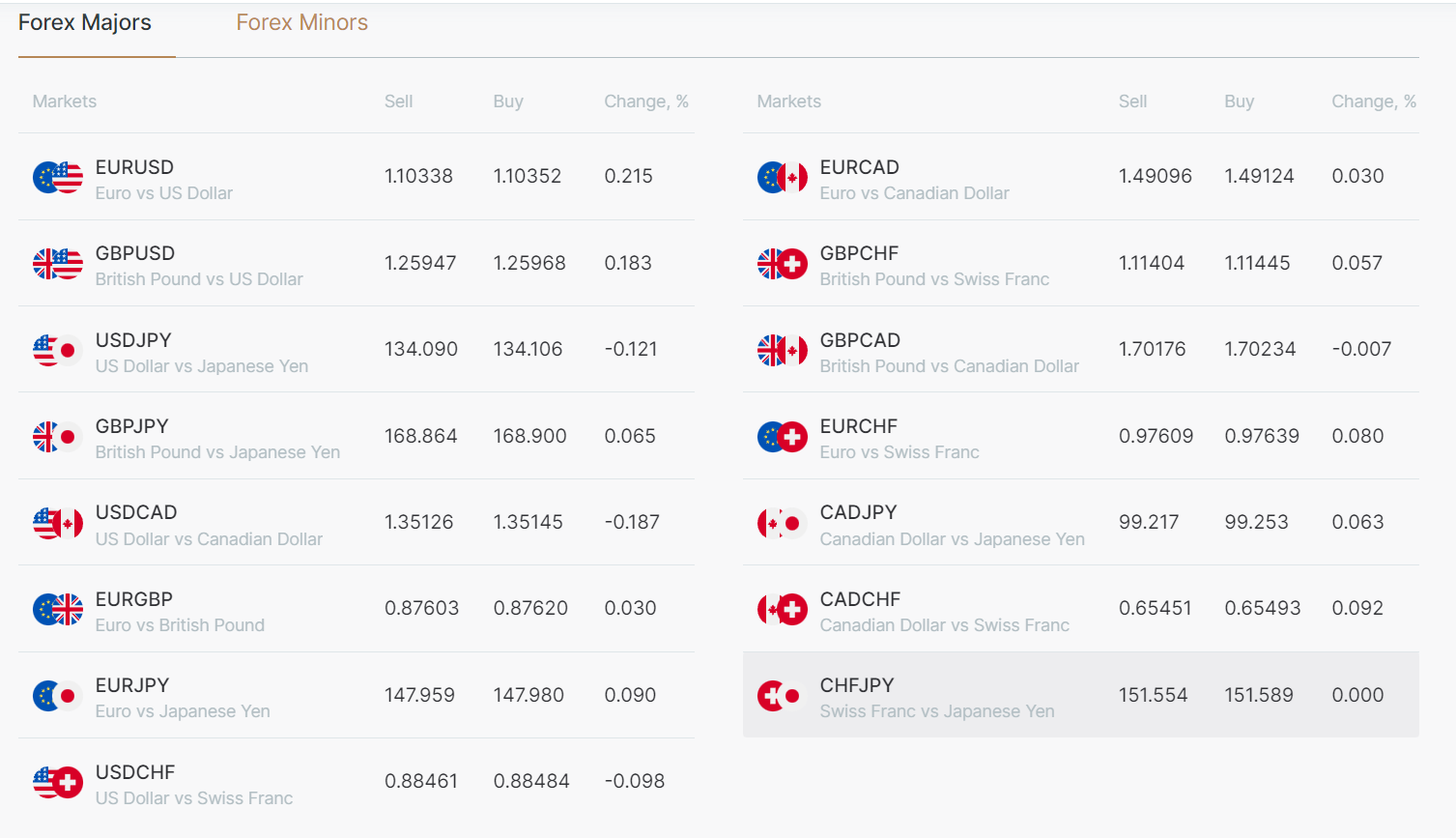Click the CADCHF flag pair icon
The width and height of the screenshot is (1456, 838).
pyautogui.click(x=783, y=610)
